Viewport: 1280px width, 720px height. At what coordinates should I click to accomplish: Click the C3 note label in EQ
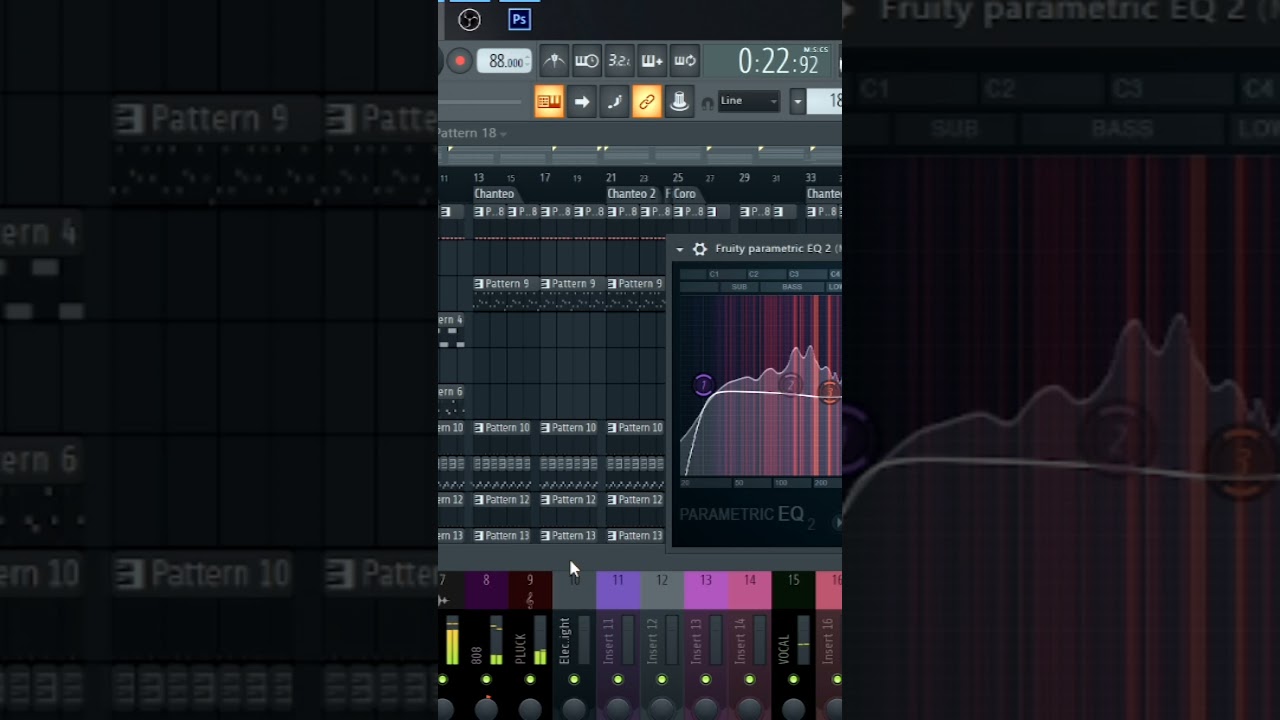[794, 274]
